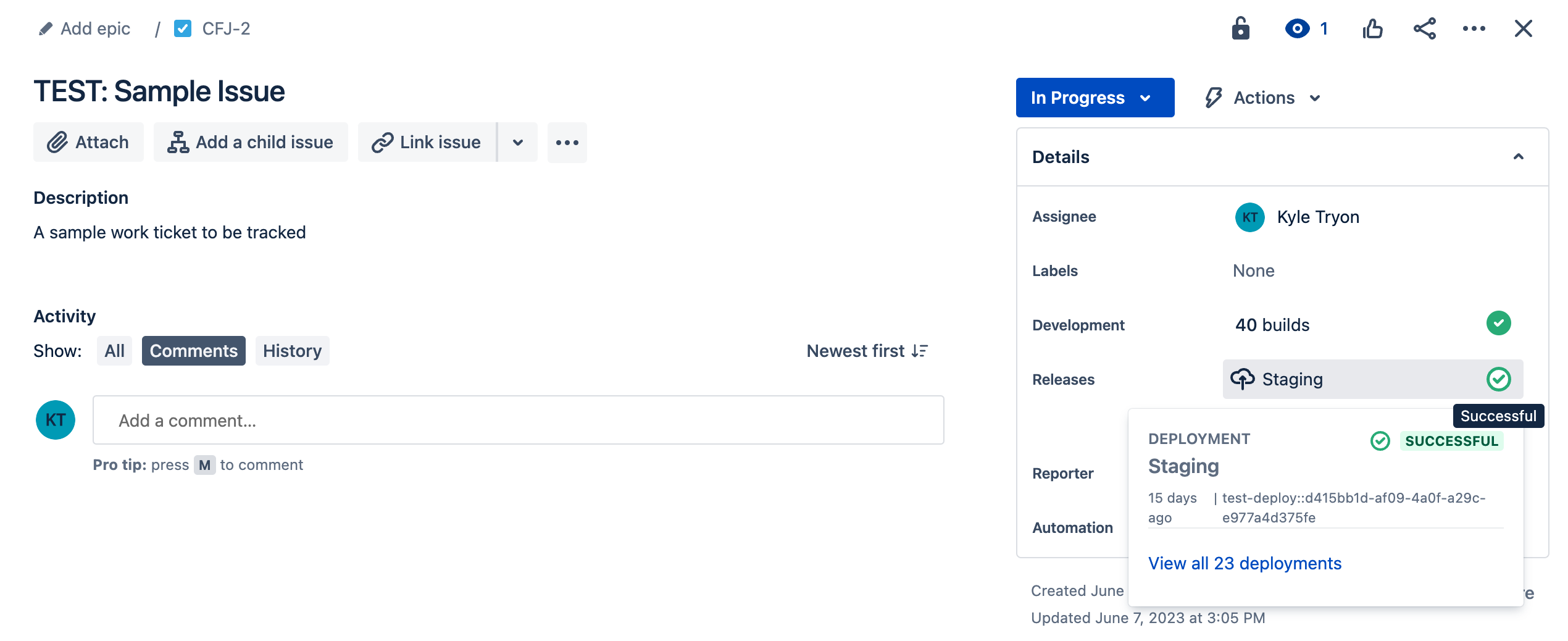Open the 40 builds development link
Viewport: 1568px width, 641px height.
point(1272,325)
